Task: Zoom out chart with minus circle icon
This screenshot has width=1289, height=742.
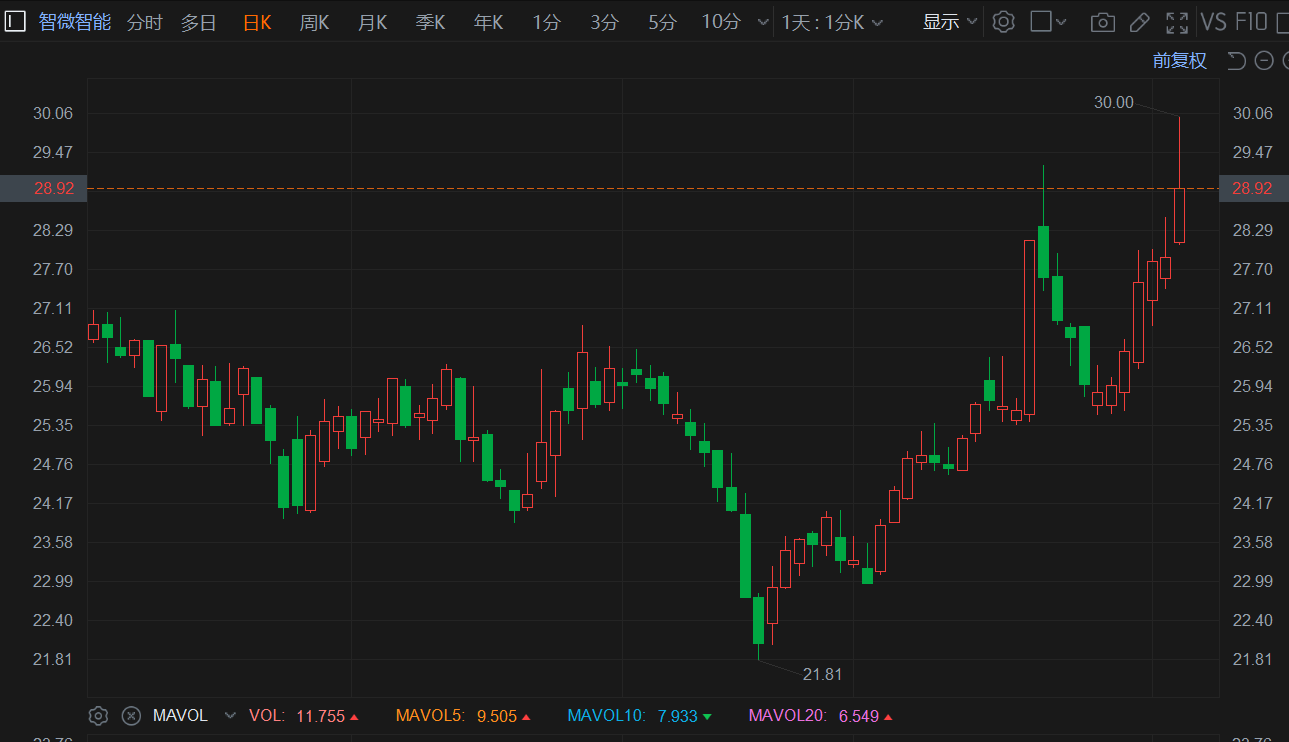Action: [x=1264, y=61]
